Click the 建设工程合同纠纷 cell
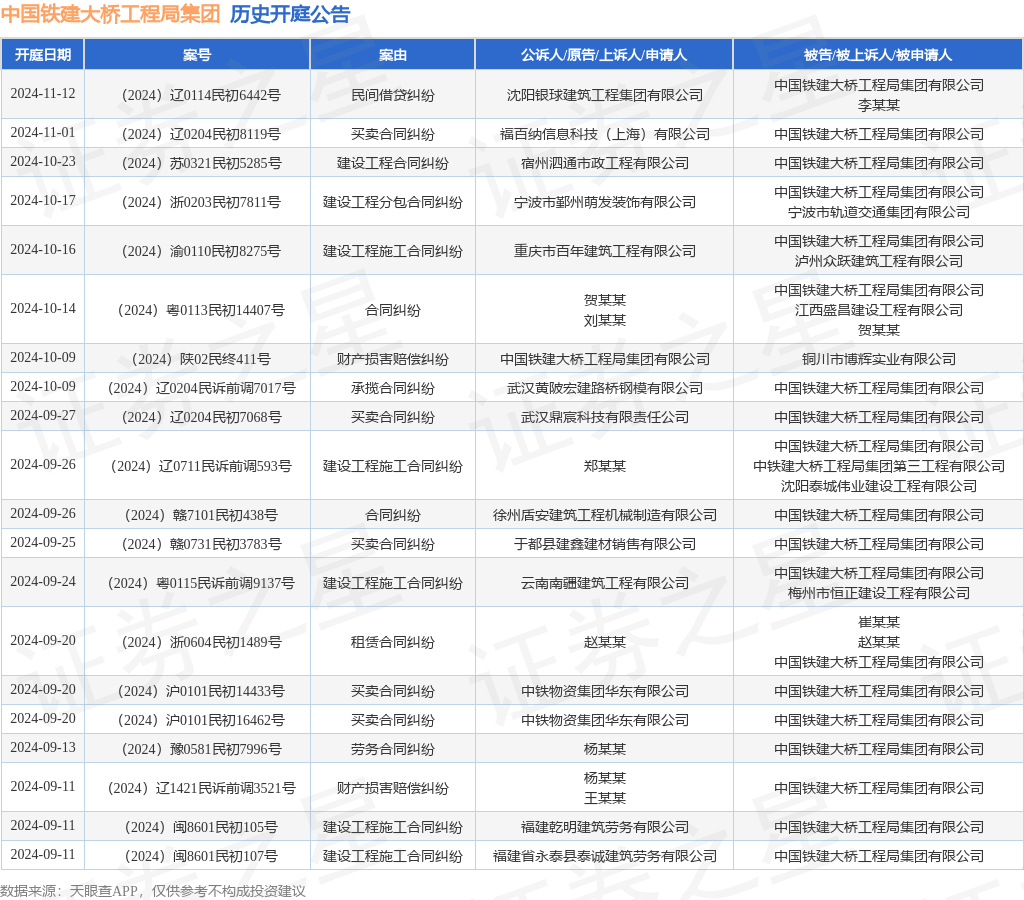The height and width of the screenshot is (900, 1024). click(392, 163)
